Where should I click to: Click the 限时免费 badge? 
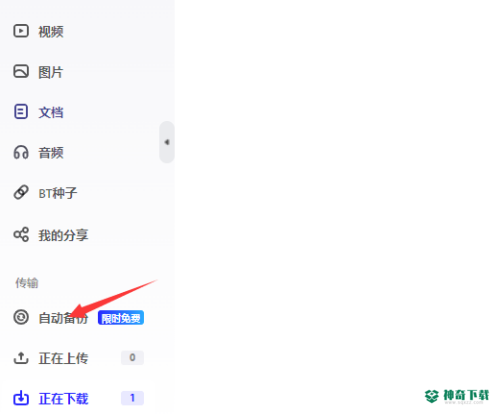click(x=121, y=318)
